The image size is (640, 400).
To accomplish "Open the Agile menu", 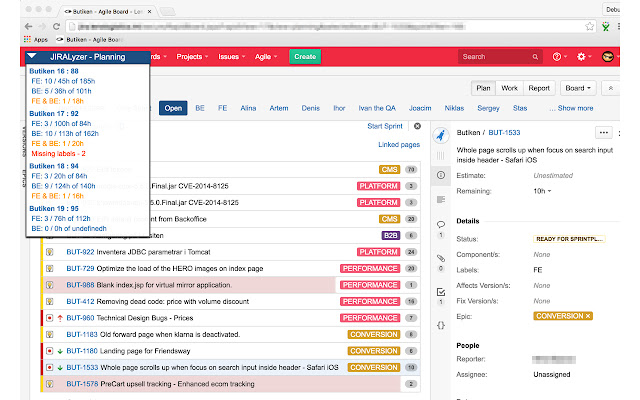I will point(266,57).
